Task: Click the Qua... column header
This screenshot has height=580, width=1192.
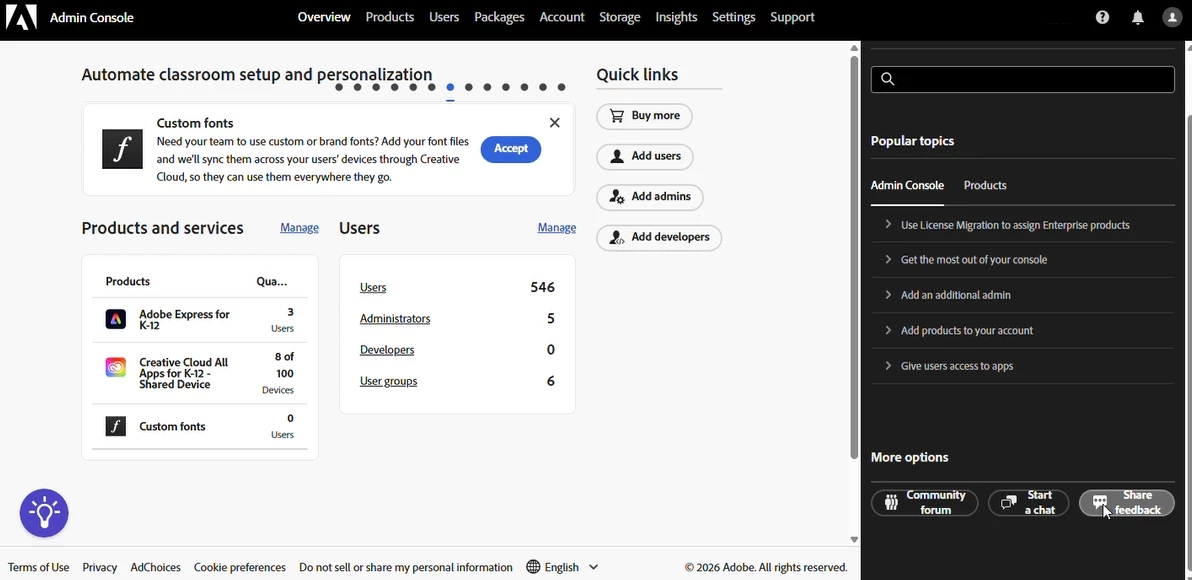Action: 271,281
